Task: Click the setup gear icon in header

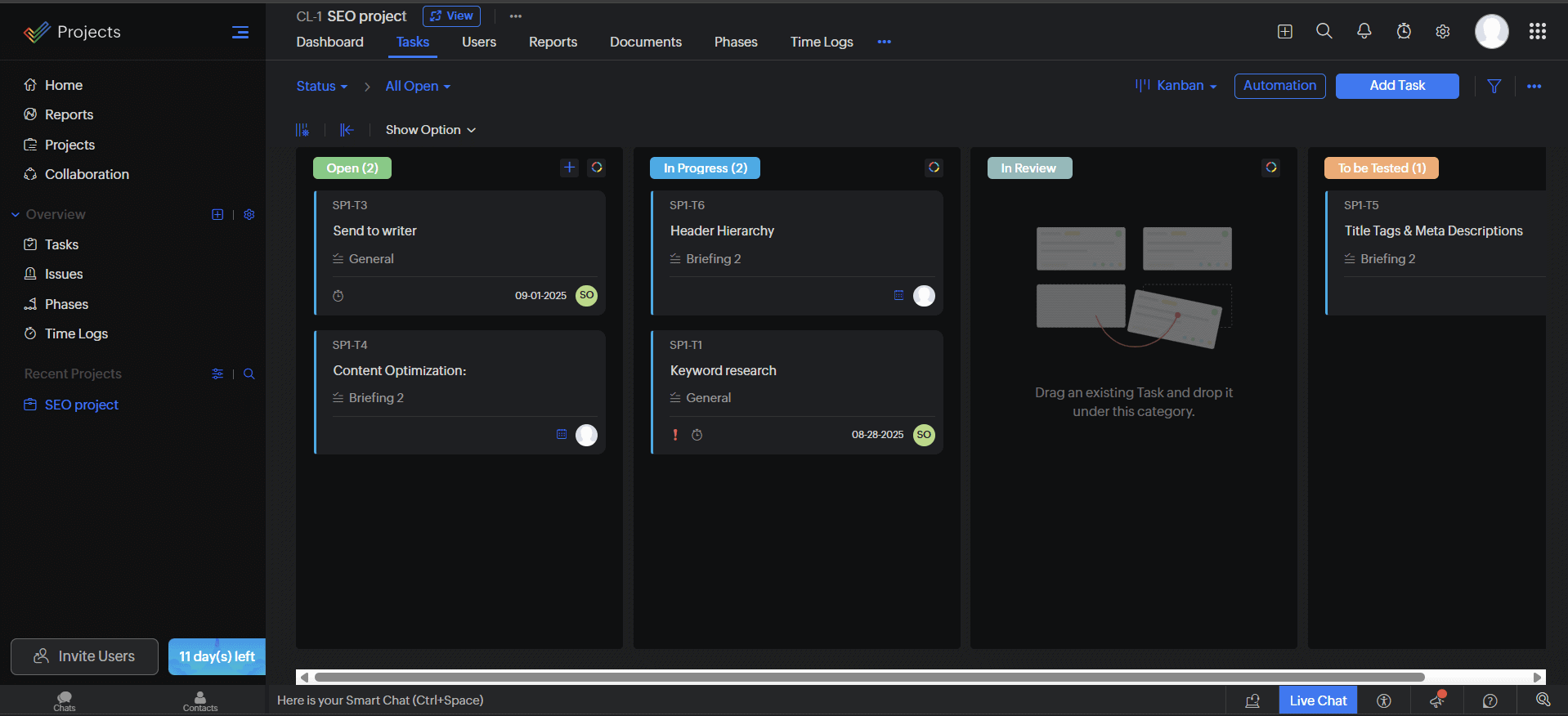Action: coord(1443,32)
